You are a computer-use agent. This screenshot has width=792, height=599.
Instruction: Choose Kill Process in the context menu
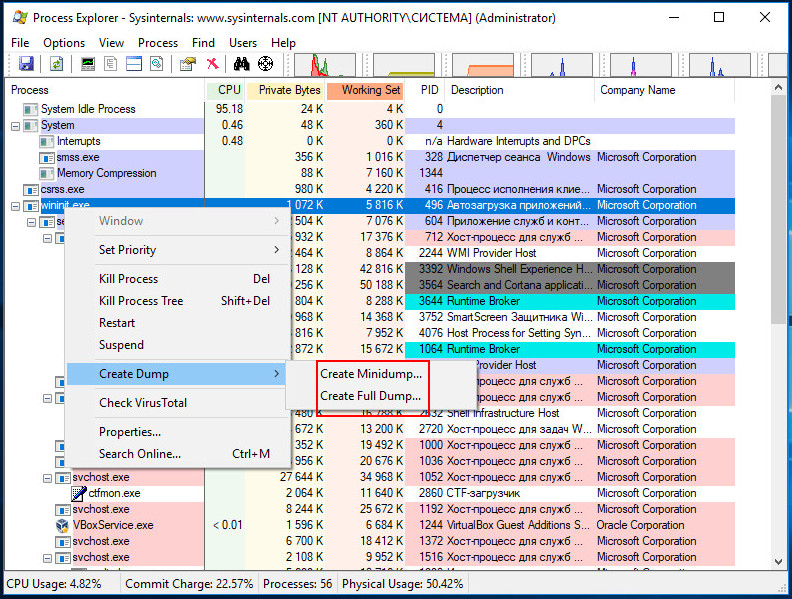178,279
